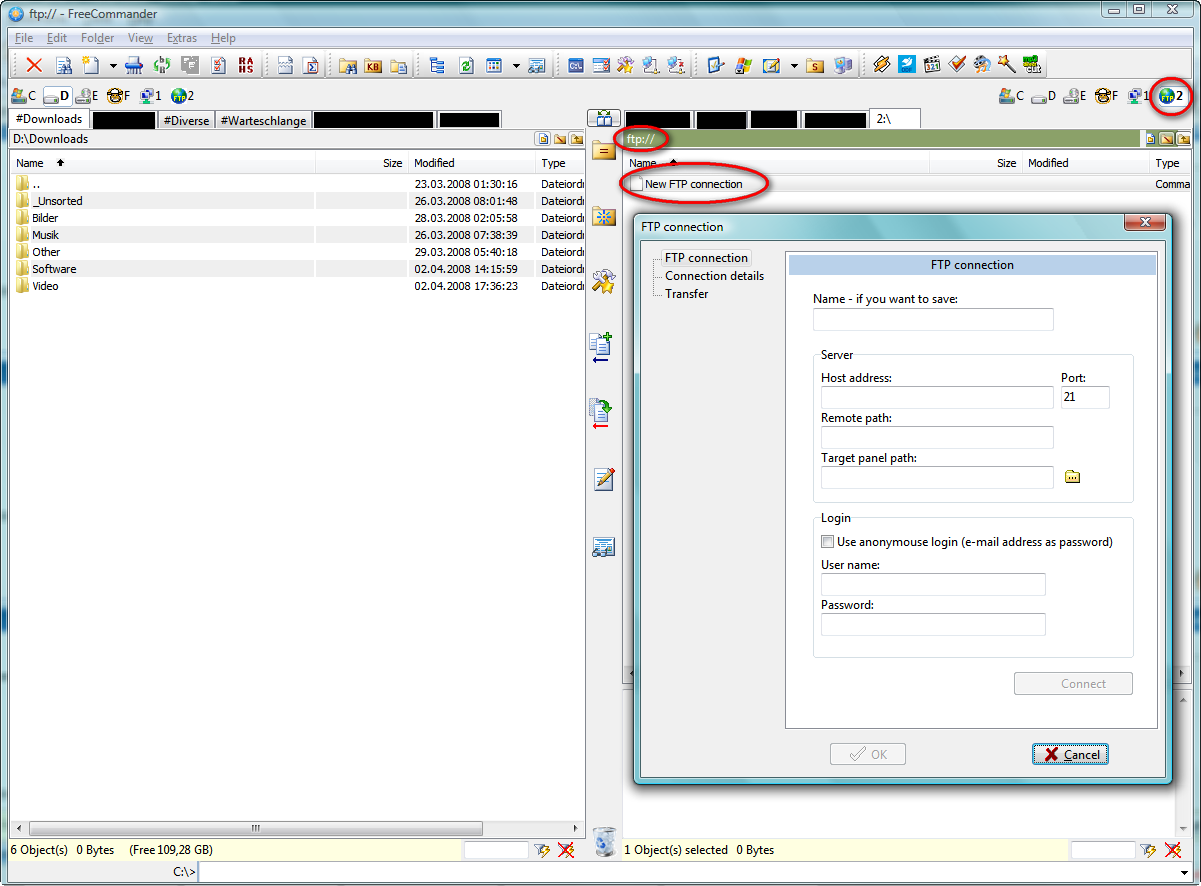This screenshot has width=1201, height=886.
Task: Select FTP drive 2 in left drive bar
Action: click(x=182, y=96)
